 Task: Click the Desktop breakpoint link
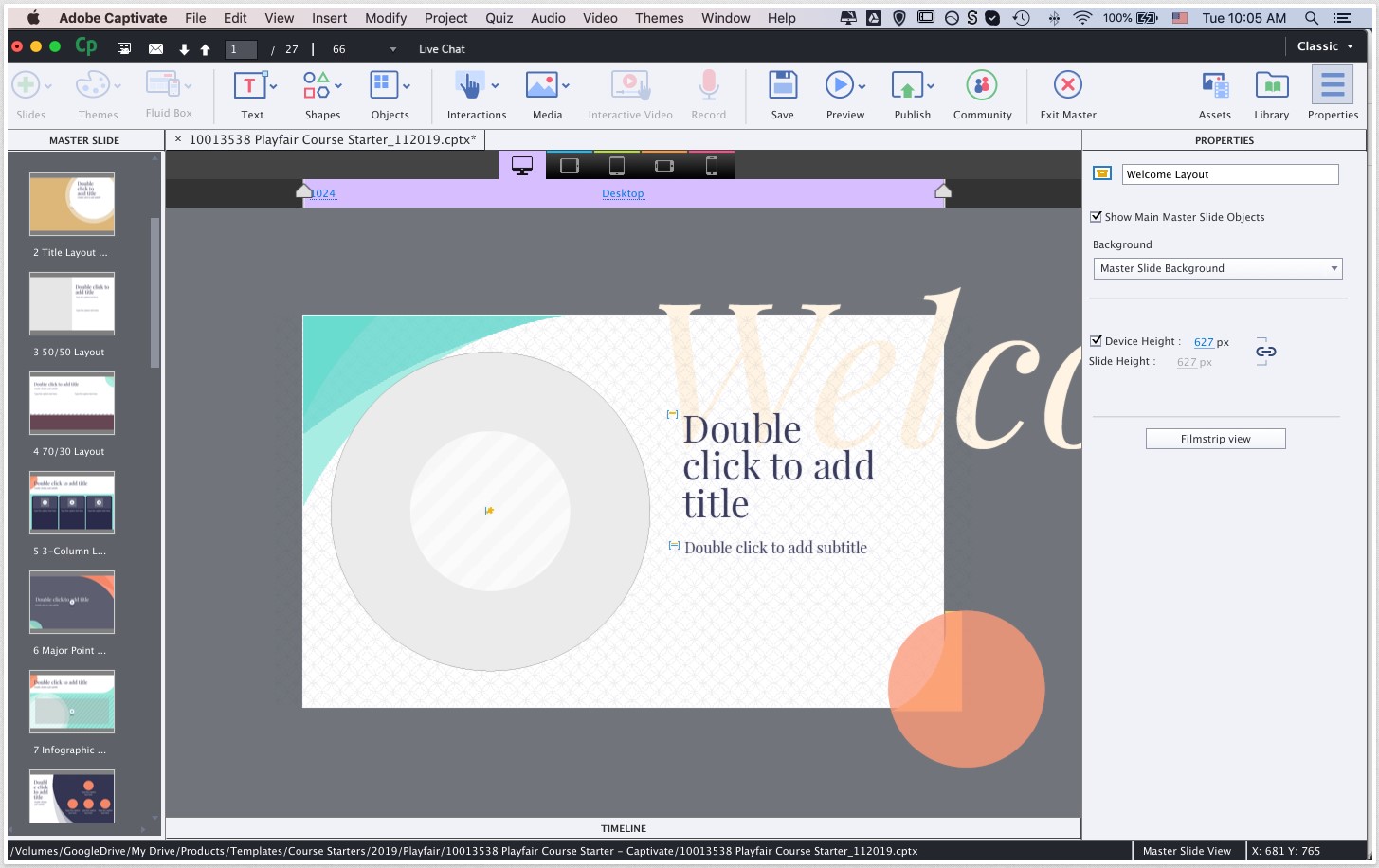623,193
